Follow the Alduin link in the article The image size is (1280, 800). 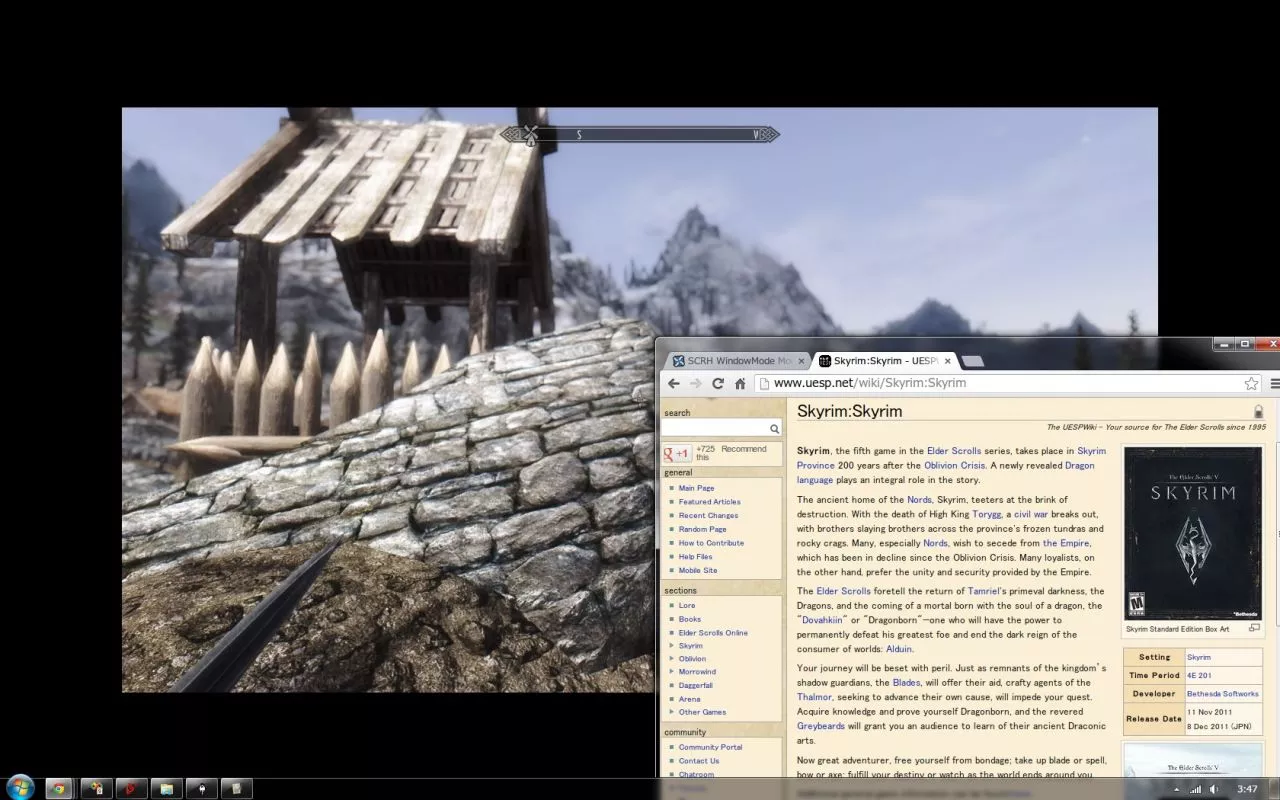[x=899, y=649]
